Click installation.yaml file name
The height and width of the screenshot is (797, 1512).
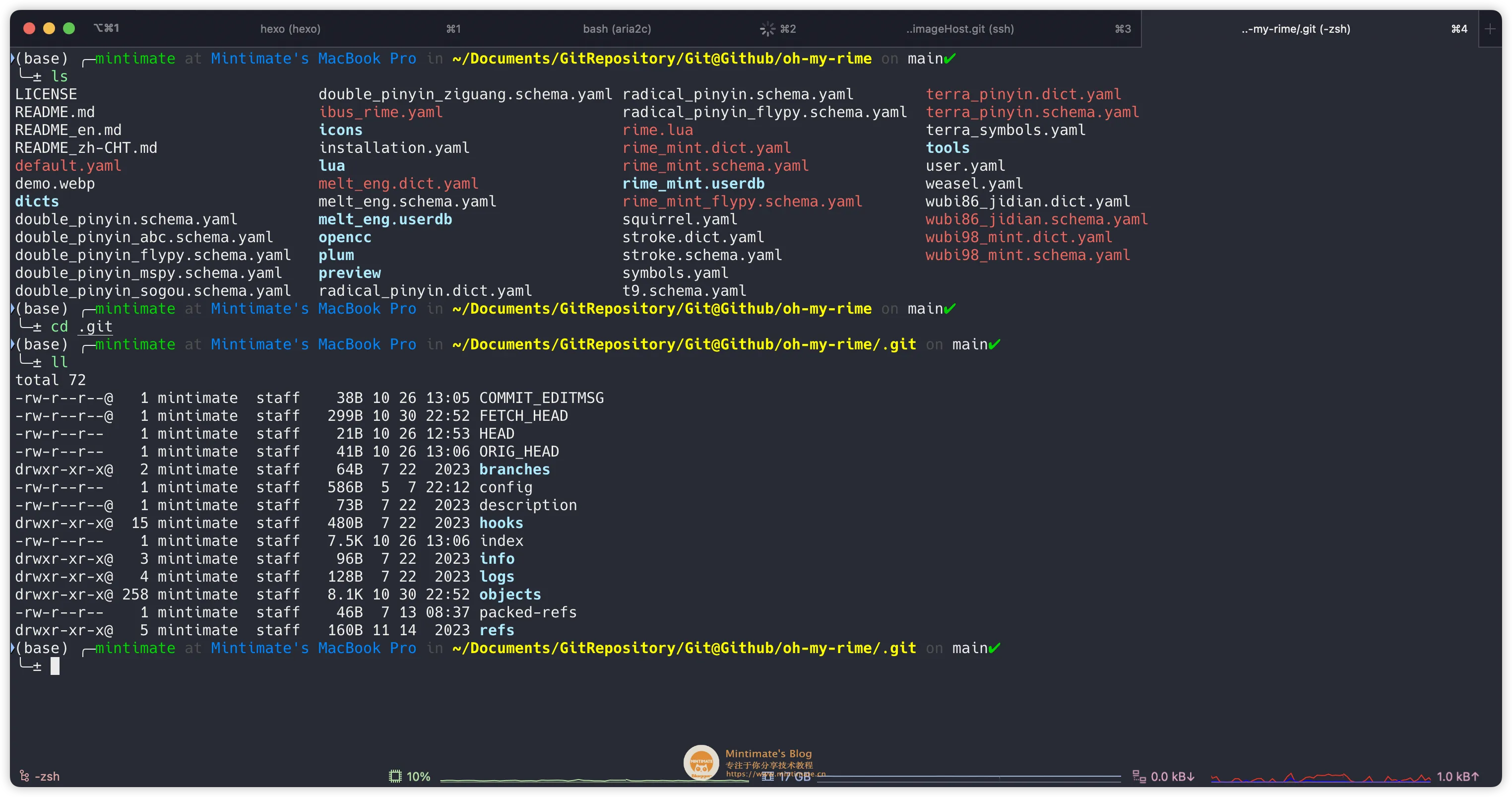394,147
